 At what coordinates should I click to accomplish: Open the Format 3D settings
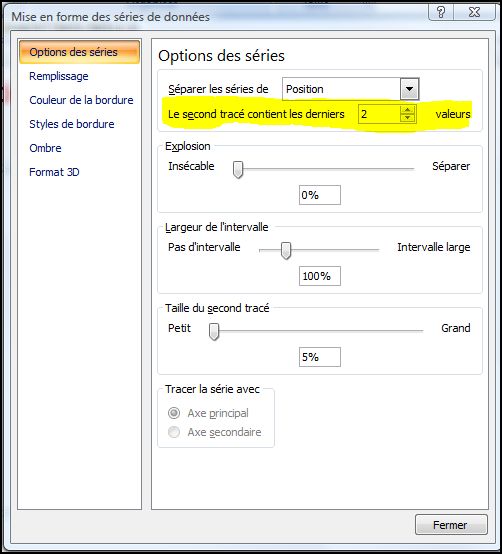pos(54,172)
